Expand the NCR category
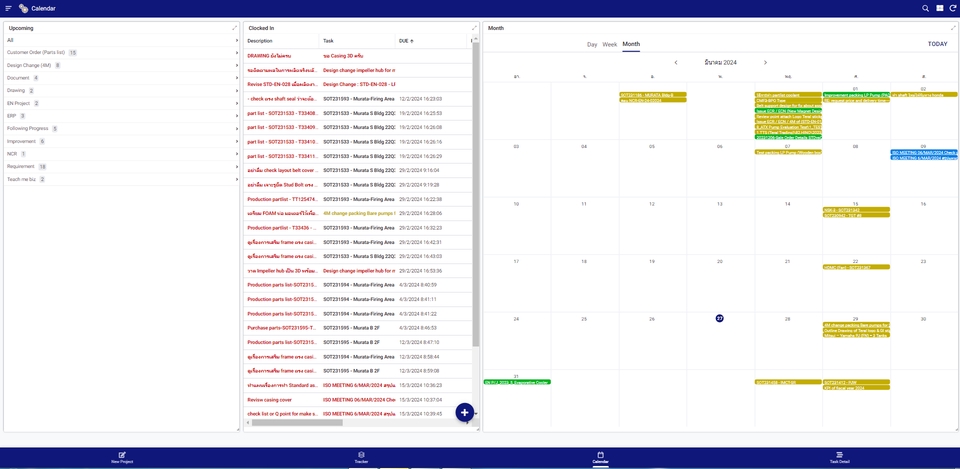The height and width of the screenshot is (469, 960). (121, 154)
